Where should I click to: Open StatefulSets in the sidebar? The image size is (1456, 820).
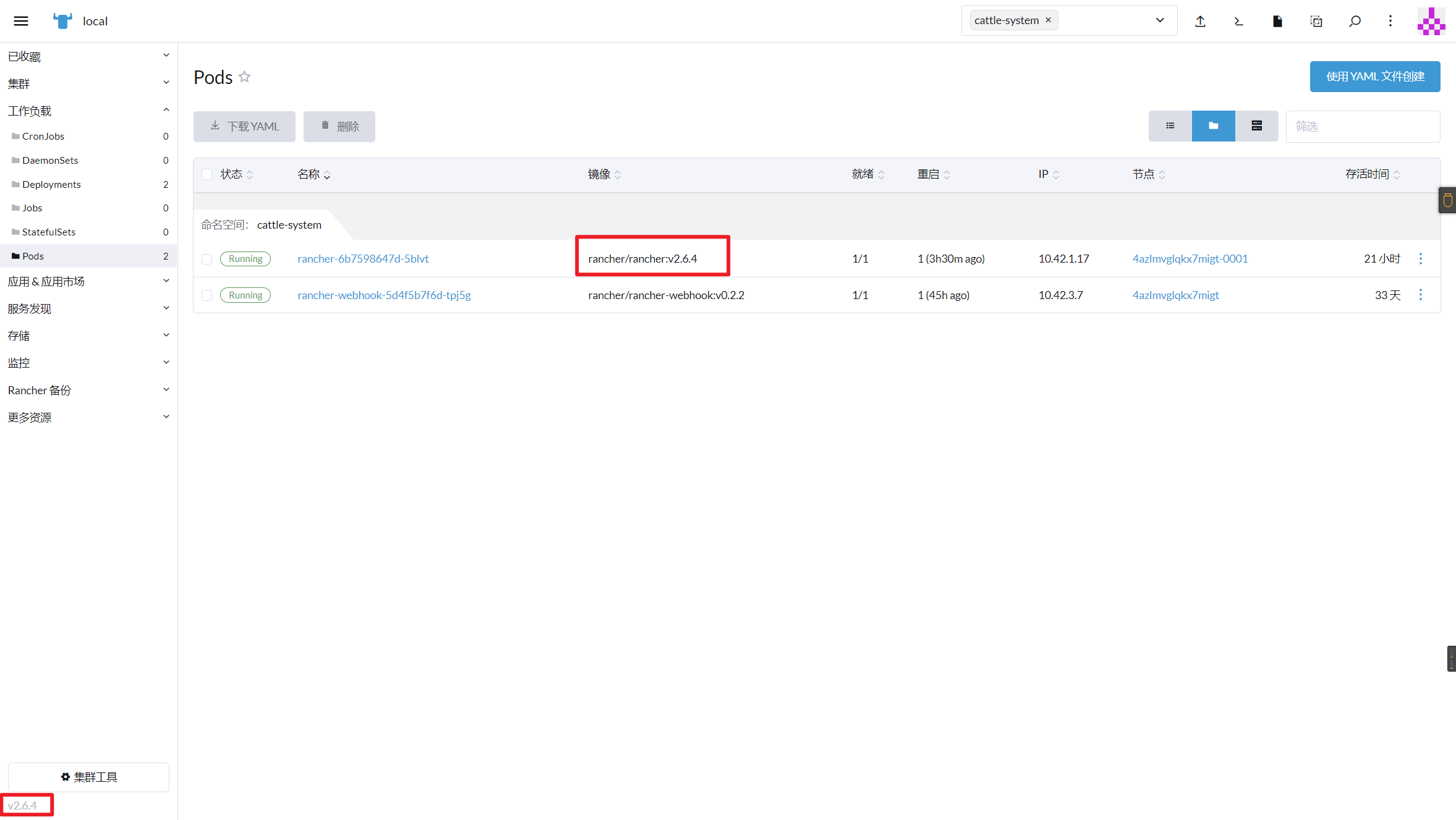pyautogui.click(x=88, y=232)
